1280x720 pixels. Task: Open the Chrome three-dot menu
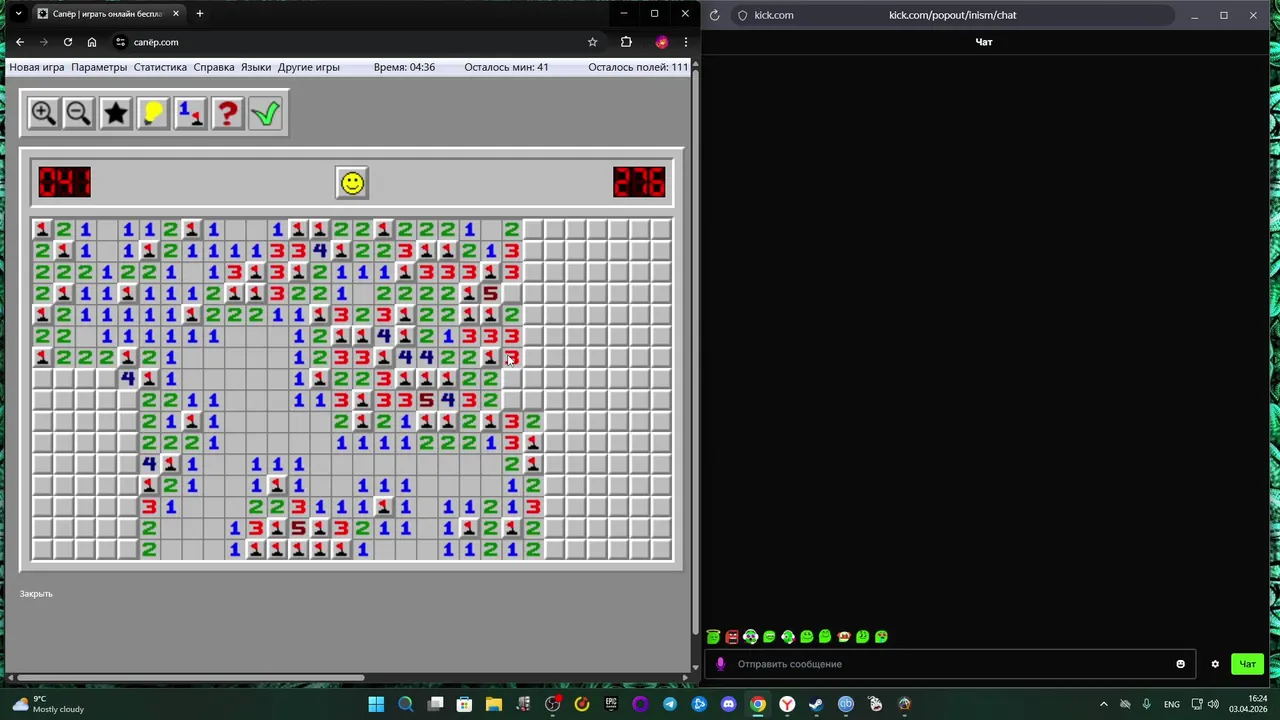(686, 42)
